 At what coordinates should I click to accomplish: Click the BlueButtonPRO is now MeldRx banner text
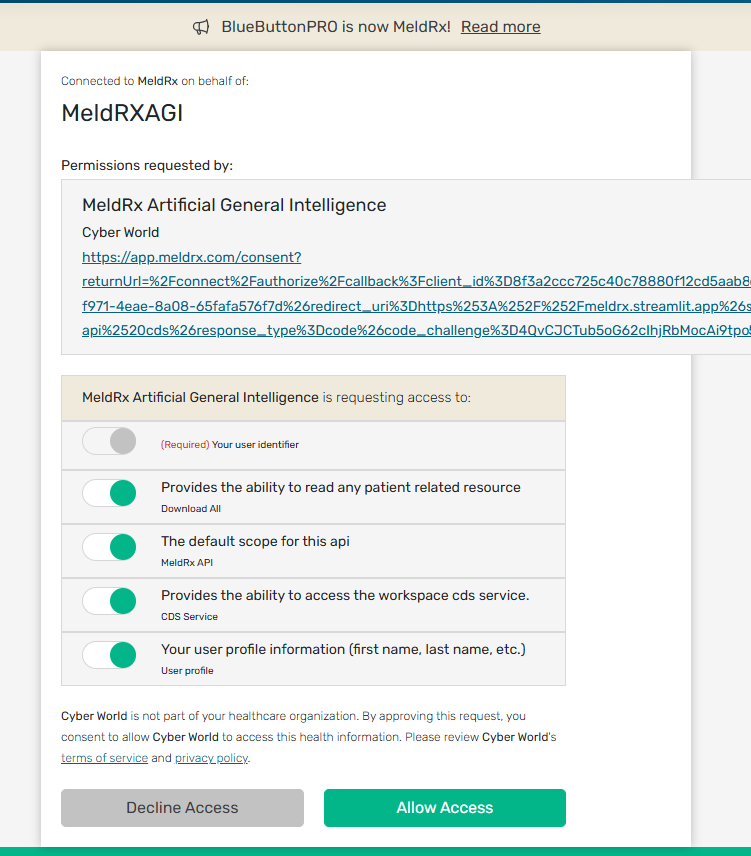[x=336, y=27]
